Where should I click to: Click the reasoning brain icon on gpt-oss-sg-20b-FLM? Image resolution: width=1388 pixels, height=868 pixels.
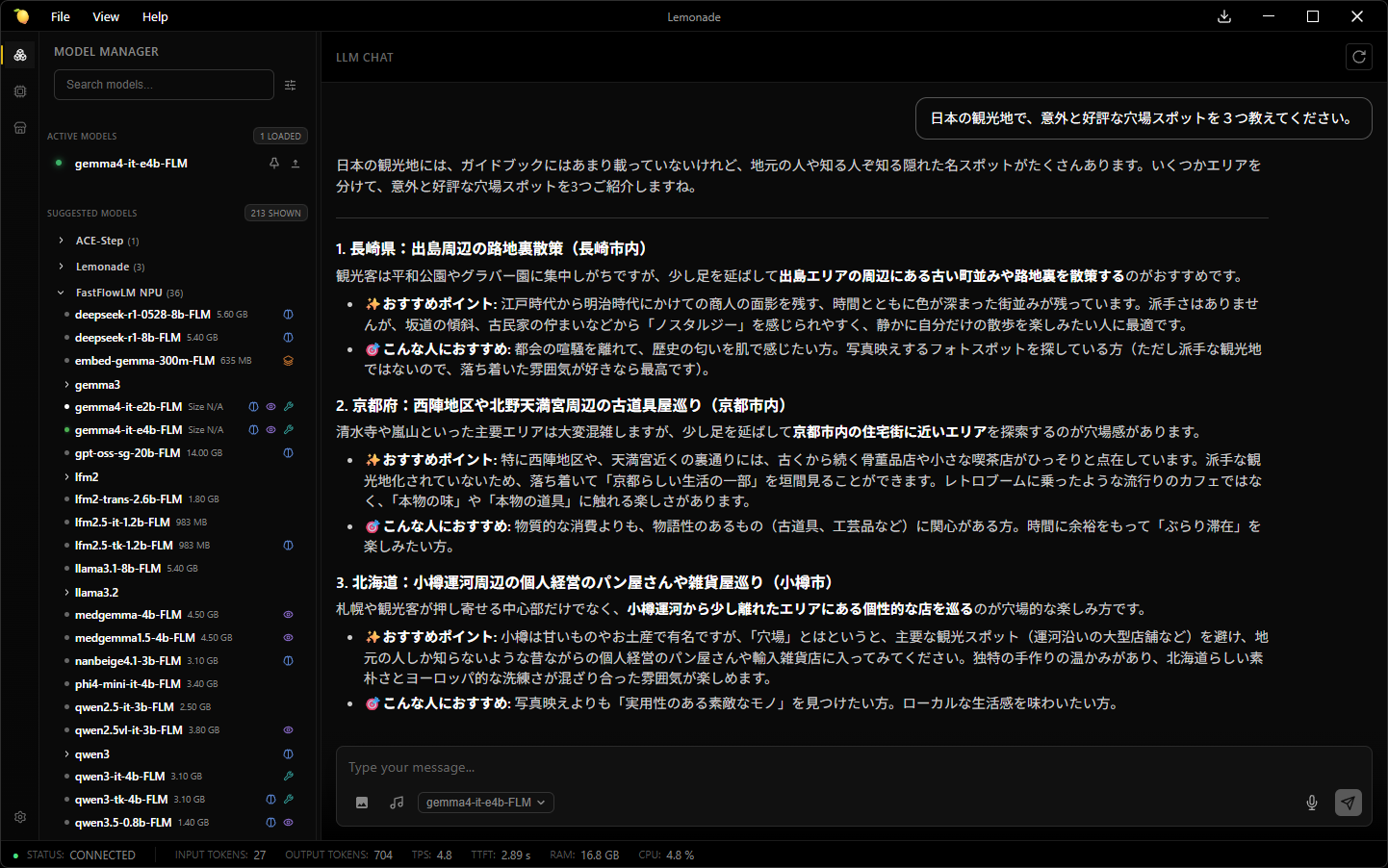coord(288,453)
